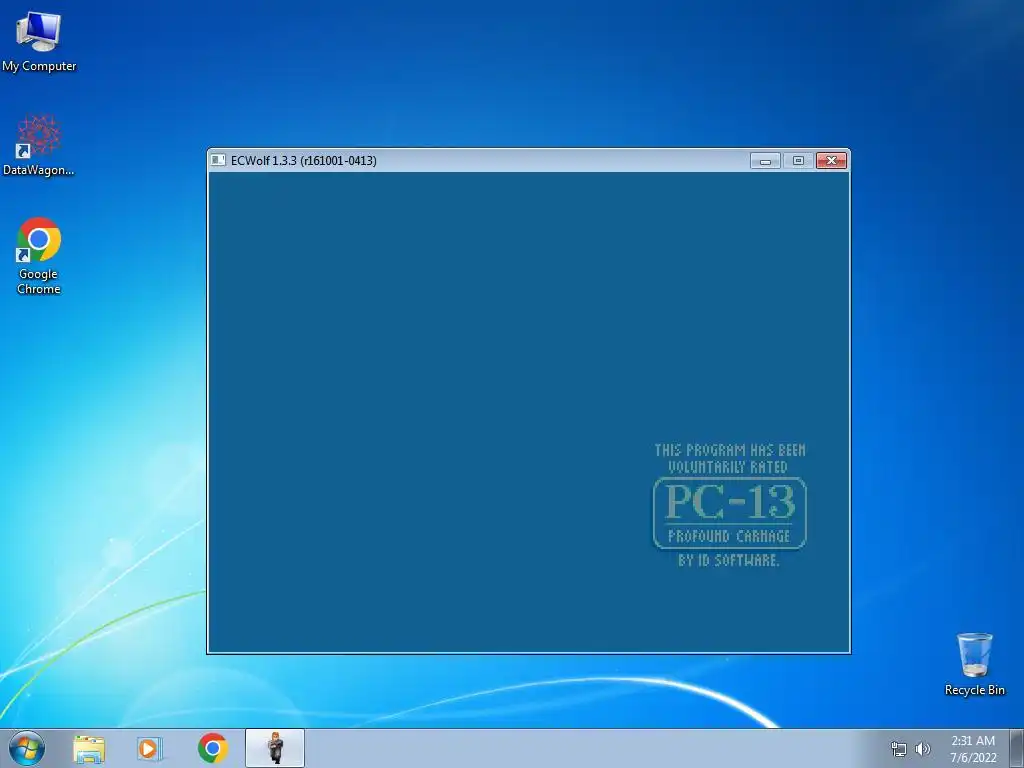Click the PC-13 rating screen to skip
Image resolution: width=1024 pixels, height=768 pixels.
click(528, 412)
